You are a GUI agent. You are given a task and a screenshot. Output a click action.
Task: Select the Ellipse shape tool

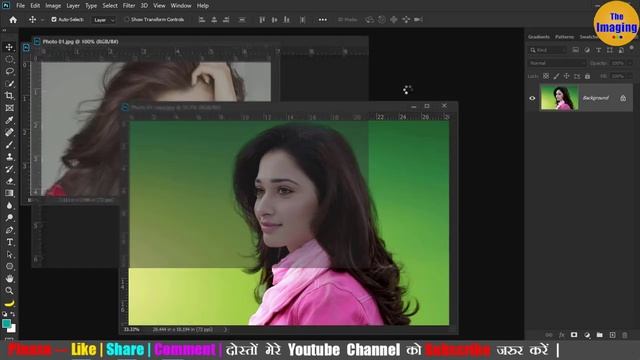[x=9, y=267]
